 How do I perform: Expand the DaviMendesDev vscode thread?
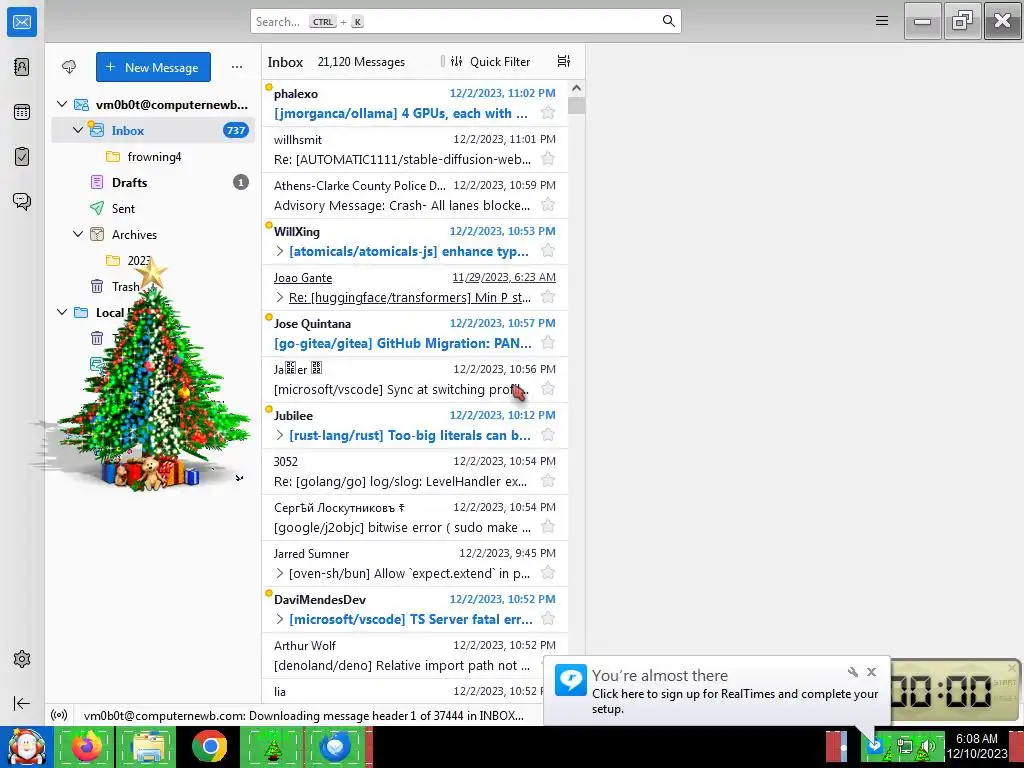(280, 619)
